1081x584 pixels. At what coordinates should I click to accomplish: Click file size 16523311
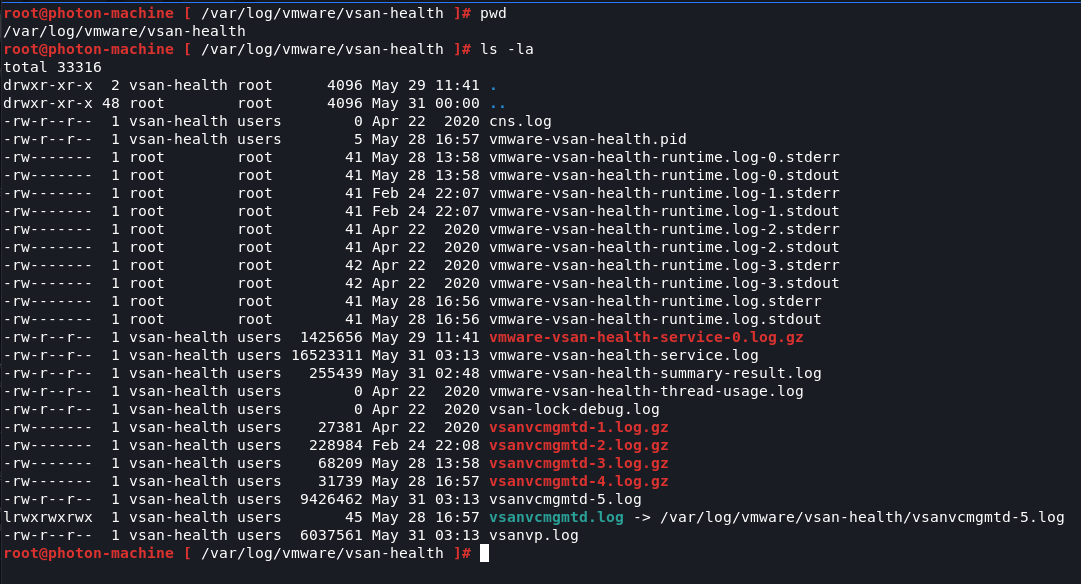coord(327,355)
